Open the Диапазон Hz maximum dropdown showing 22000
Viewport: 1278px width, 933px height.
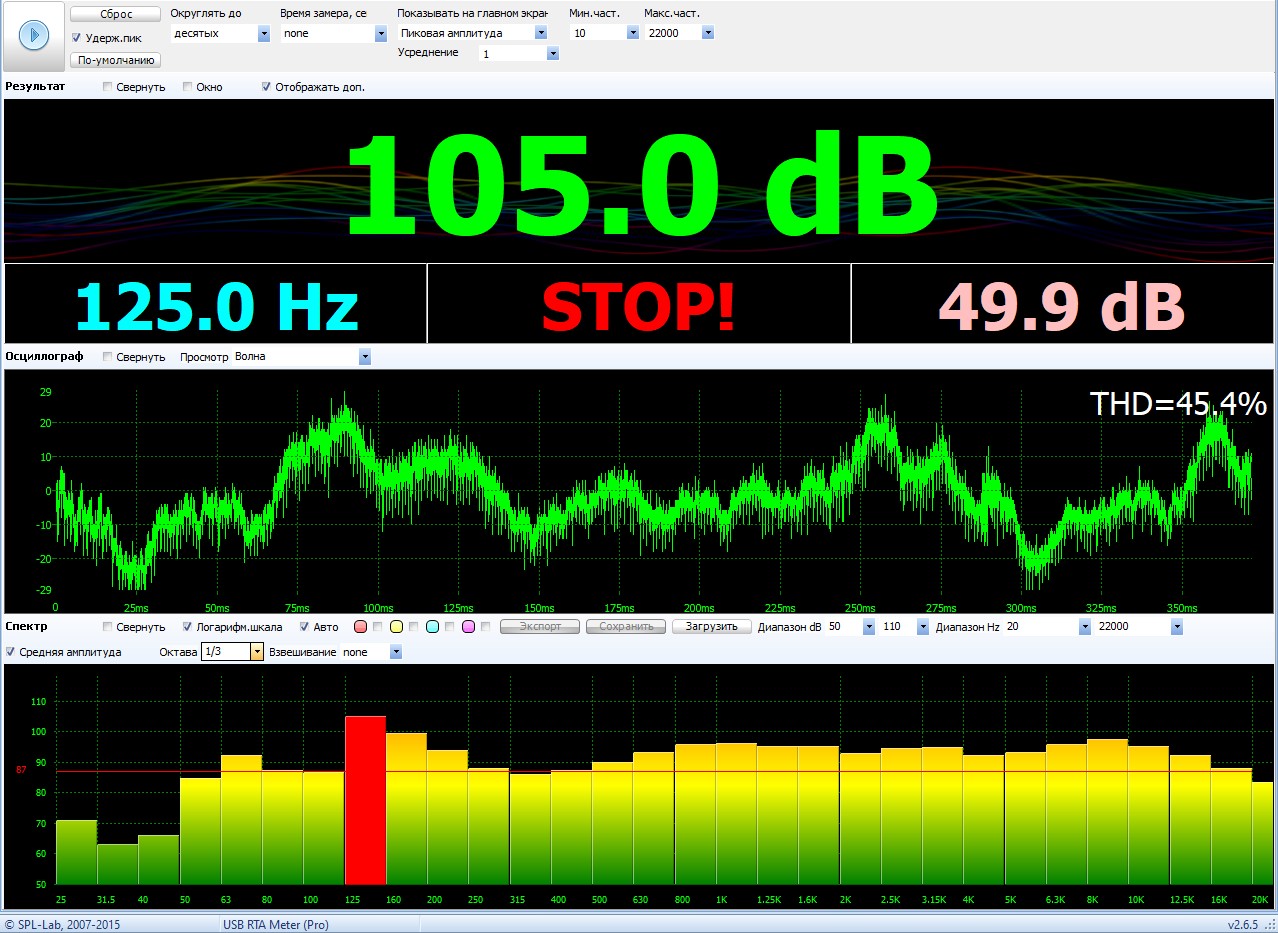coord(1177,627)
